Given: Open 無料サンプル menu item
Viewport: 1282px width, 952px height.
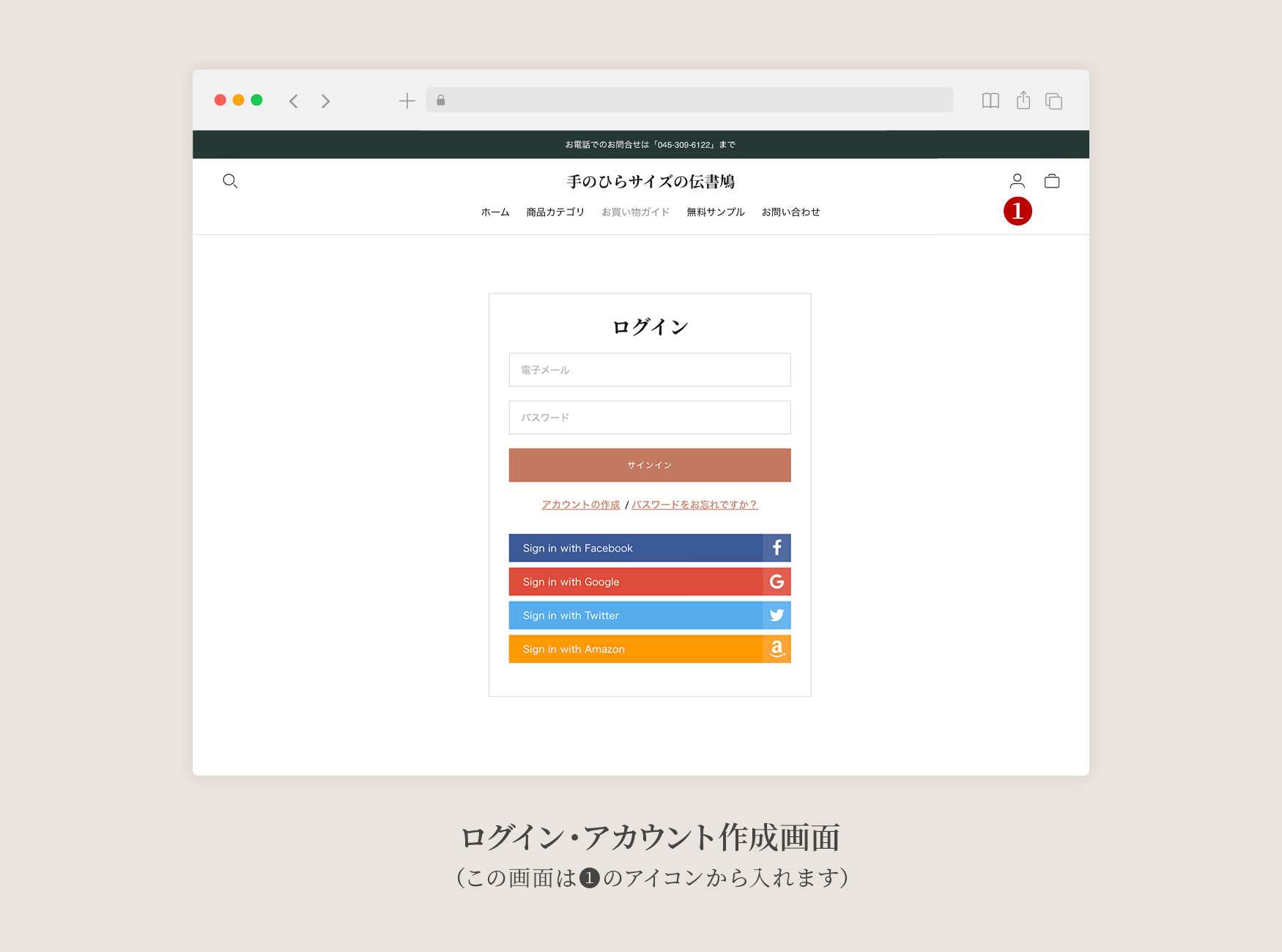Looking at the screenshot, I should 716,212.
